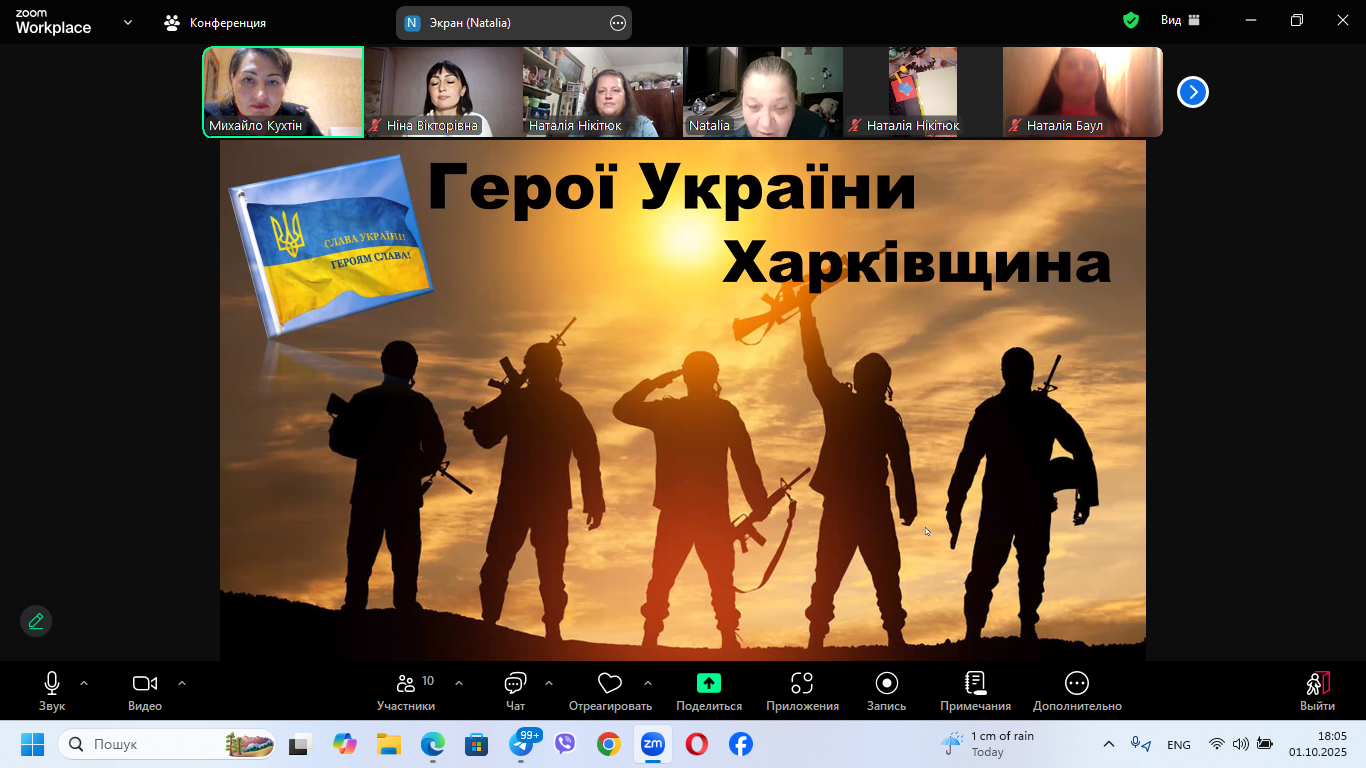The height and width of the screenshot is (768, 1366).
Task: Click the green Share (Поделиться) icon
Action: pos(708,684)
